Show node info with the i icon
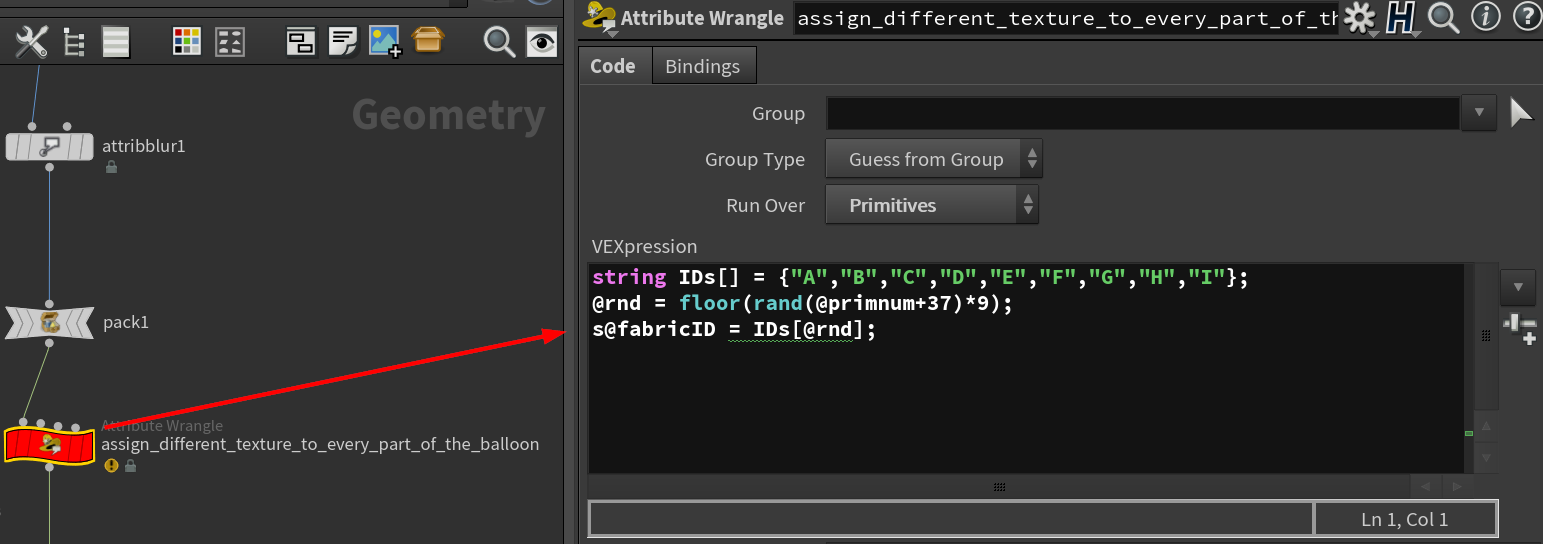The height and width of the screenshot is (544, 1543). [x=1485, y=17]
